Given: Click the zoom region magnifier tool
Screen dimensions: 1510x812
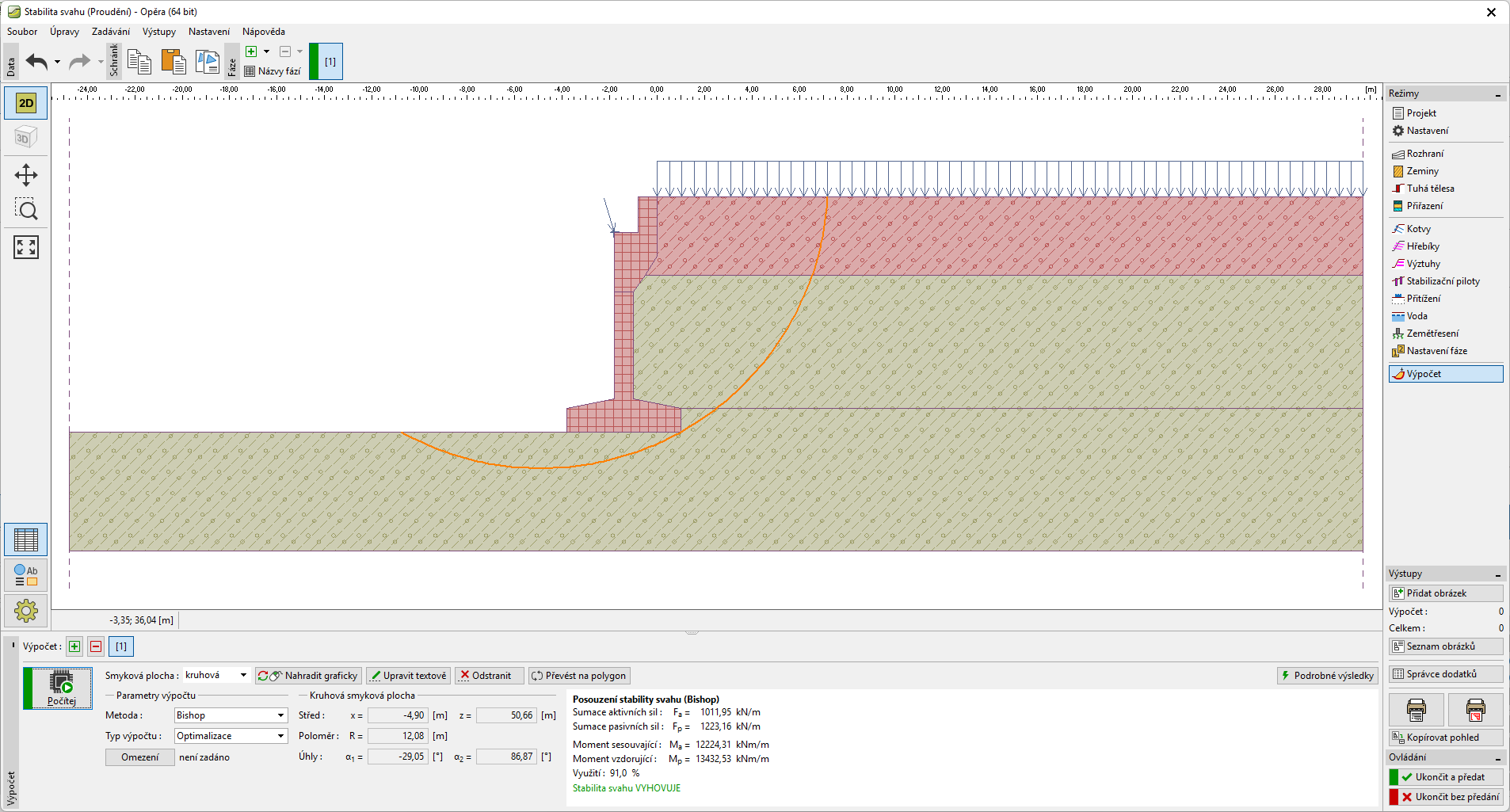Looking at the screenshot, I should pyautogui.click(x=26, y=210).
